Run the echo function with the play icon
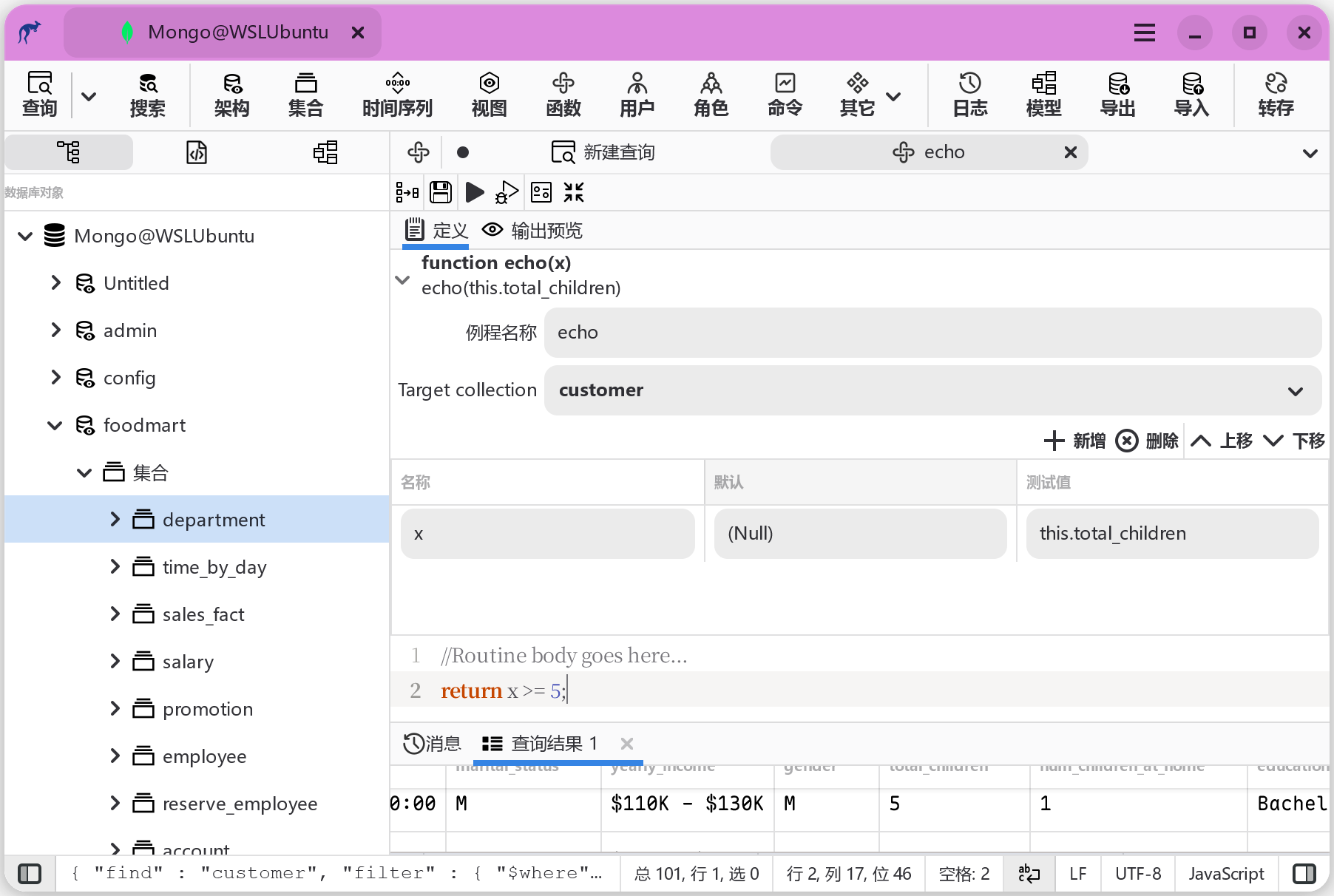Screen dimensions: 1334x896 click(475, 192)
